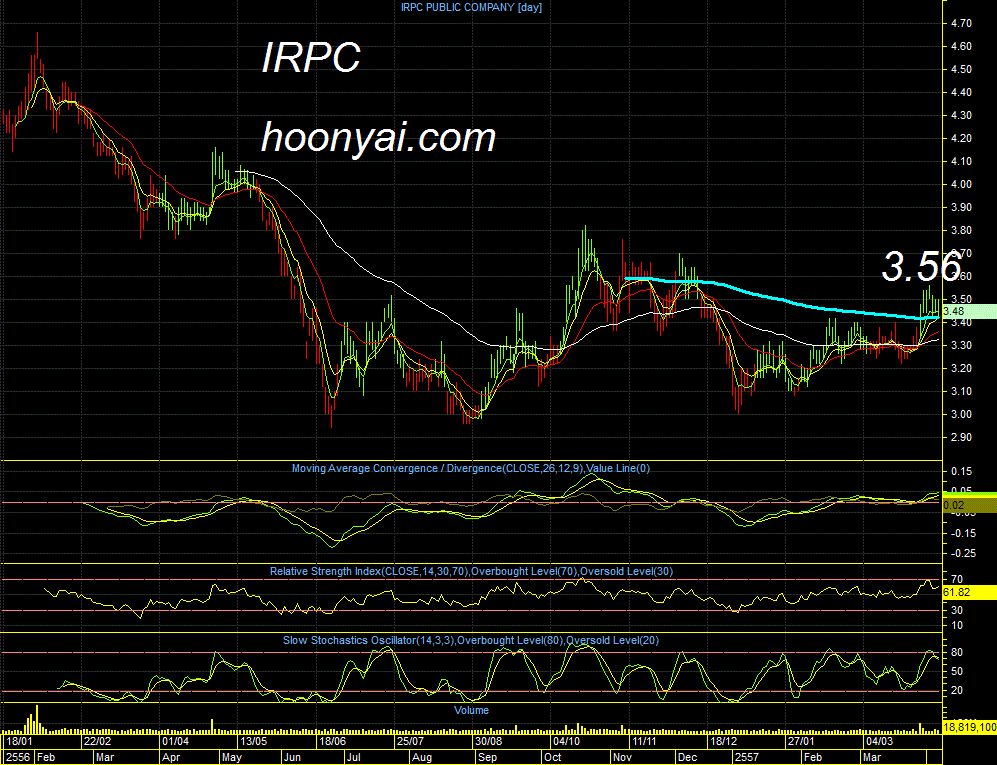
Task: Select the MACD indicator title (CLOSE,26,12,9)
Action: [x=471, y=468]
